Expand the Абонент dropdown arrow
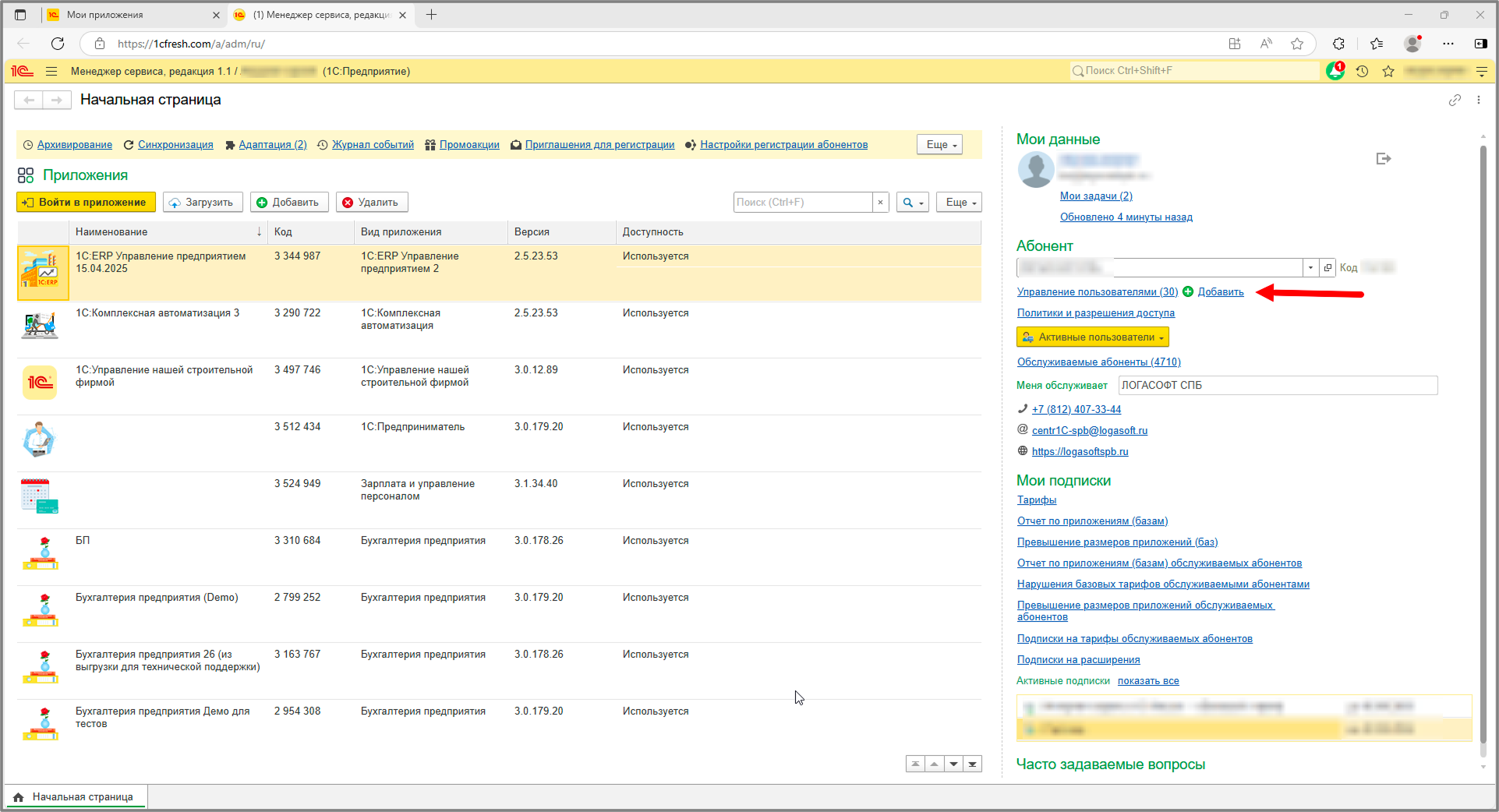Viewport: 1499px width, 812px height. (1310, 268)
